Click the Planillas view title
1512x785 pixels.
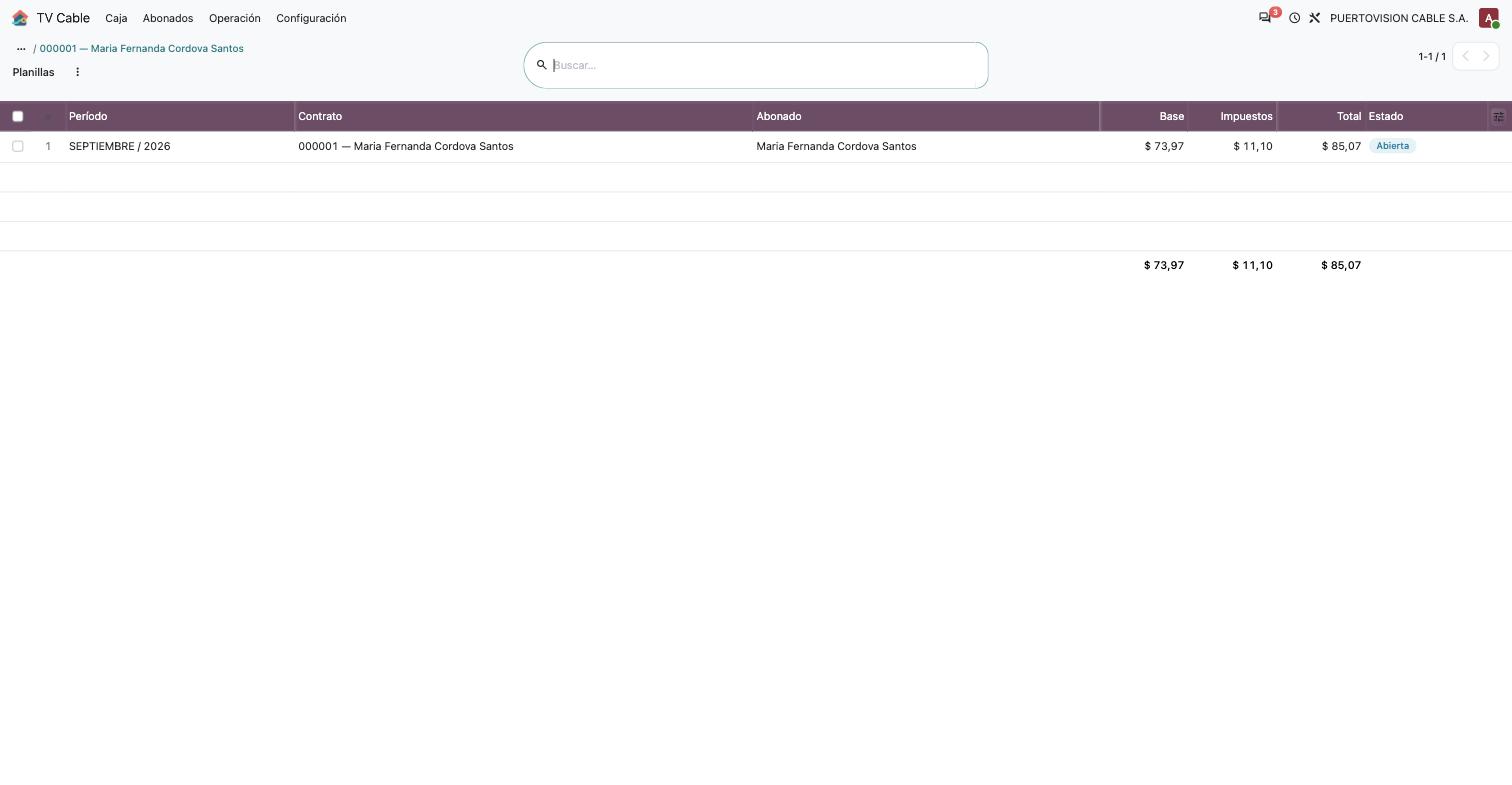coord(34,72)
